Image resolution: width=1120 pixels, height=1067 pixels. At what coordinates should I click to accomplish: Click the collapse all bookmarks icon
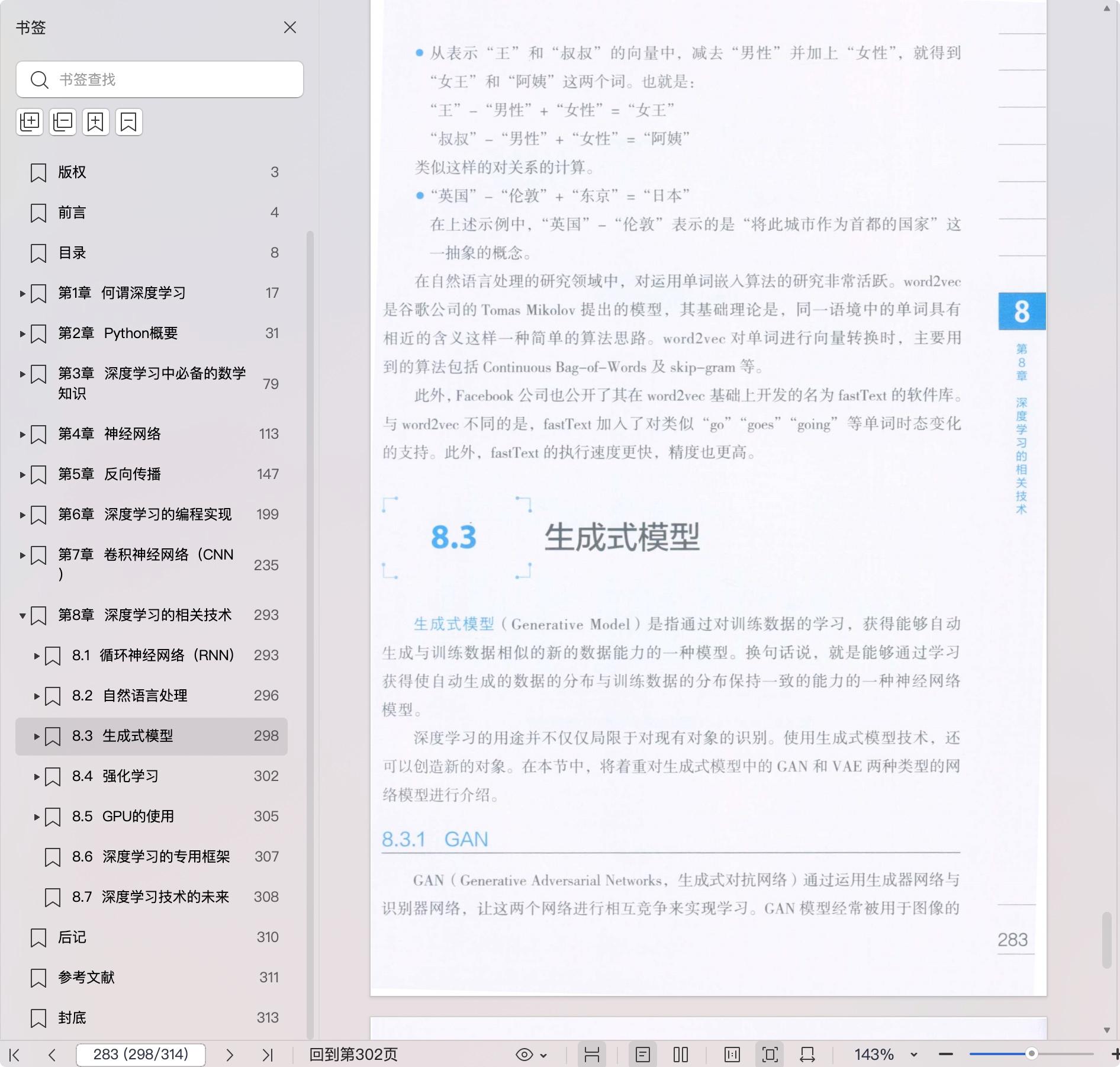(63, 122)
